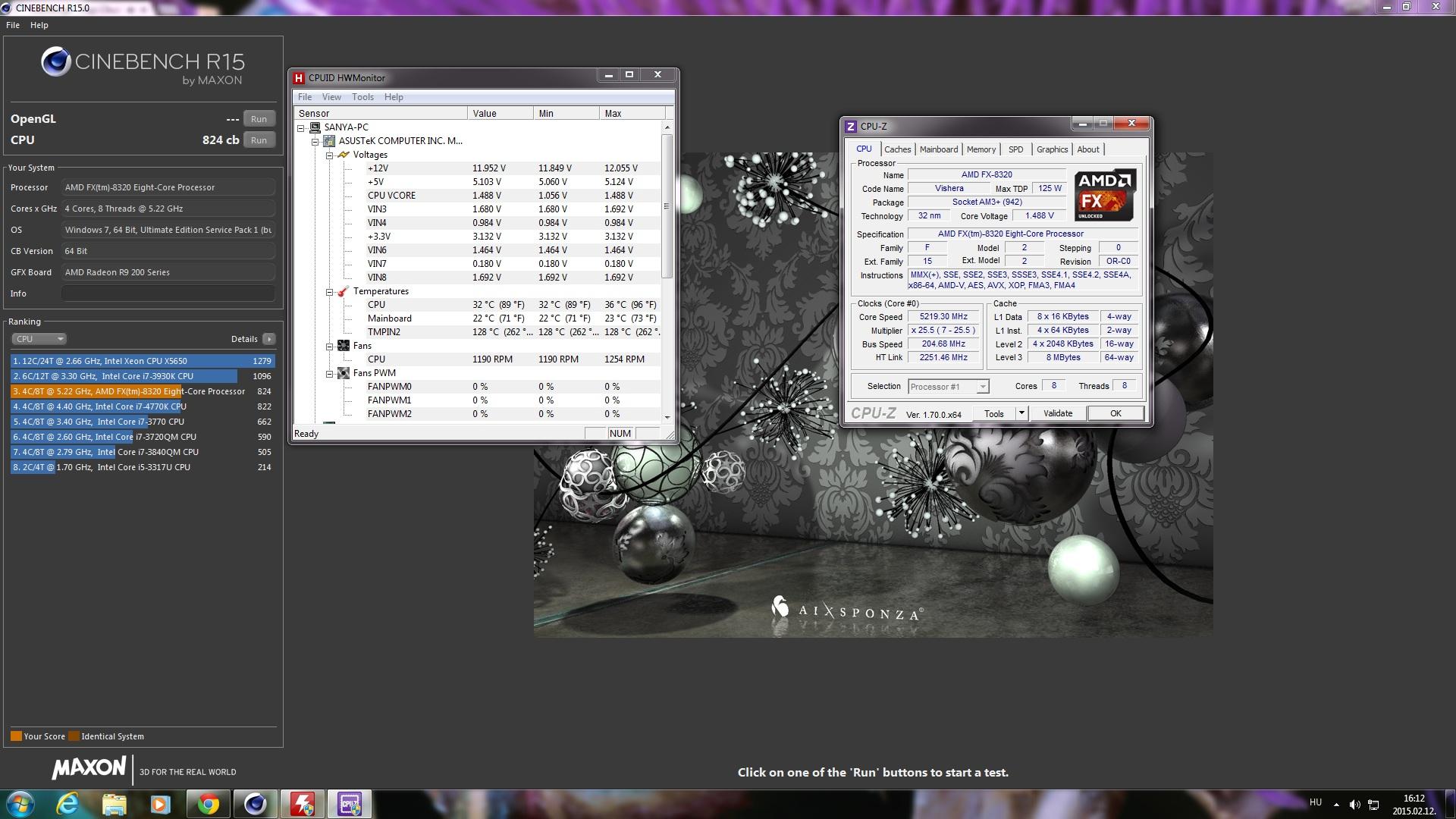Switch to CPU-Z Memory tab
Viewport: 1456px width, 819px height.
coord(981,149)
